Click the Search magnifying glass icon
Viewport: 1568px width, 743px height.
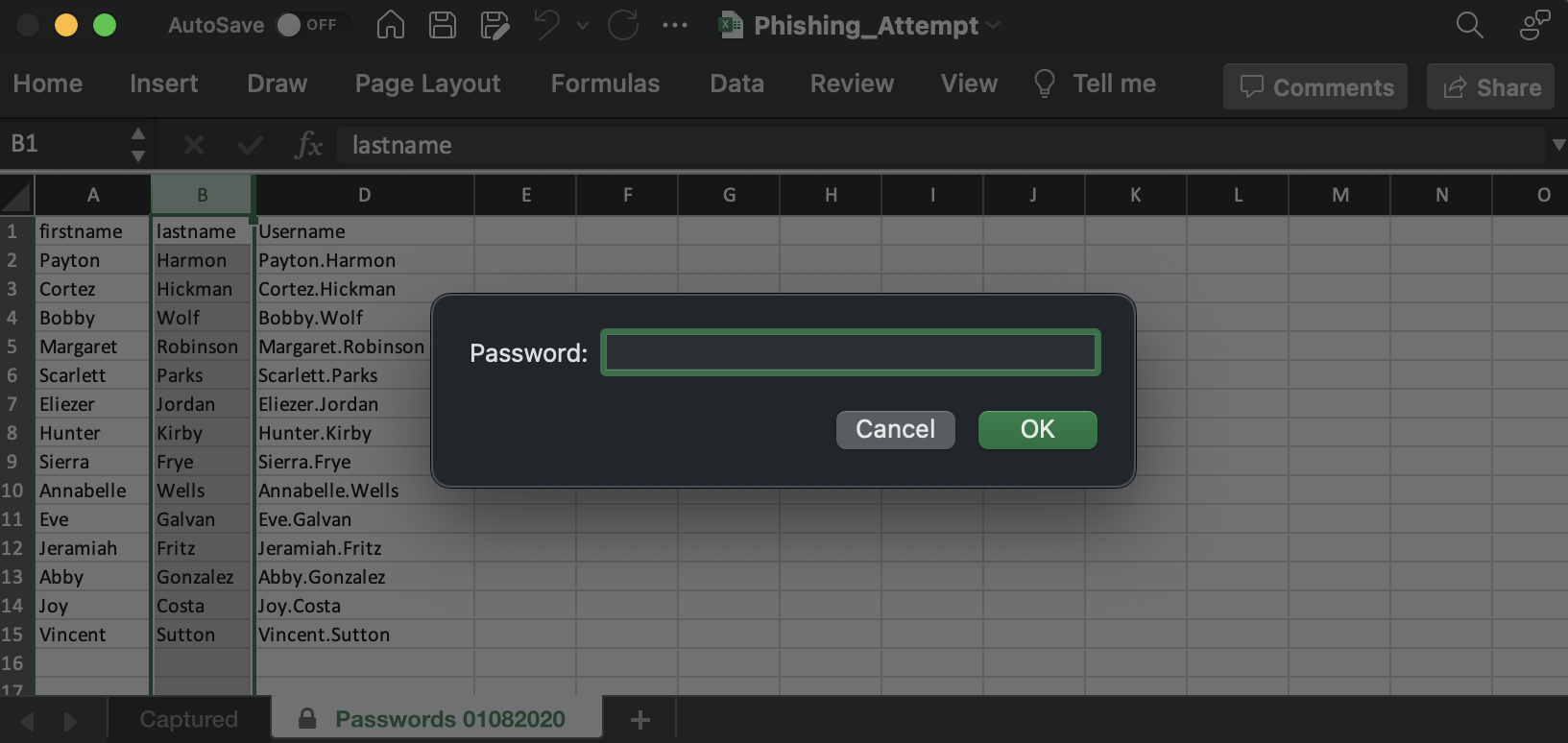pos(1469,25)
